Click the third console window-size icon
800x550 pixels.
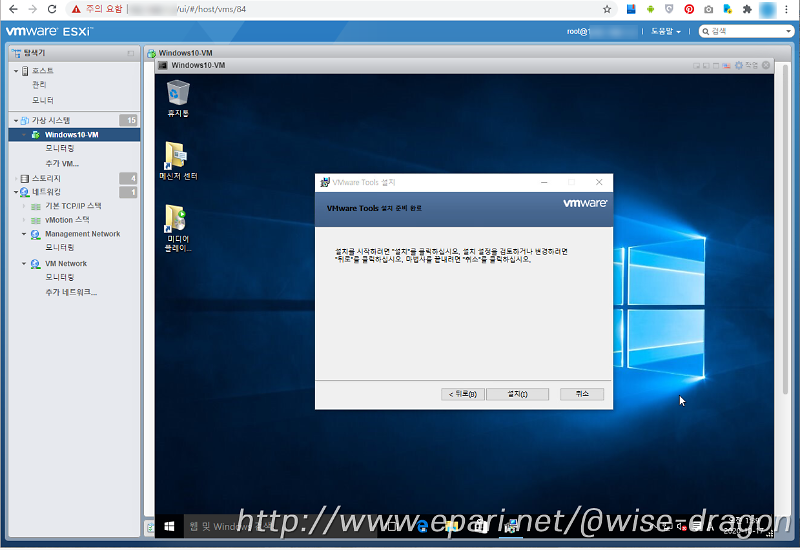click(716, 66)
